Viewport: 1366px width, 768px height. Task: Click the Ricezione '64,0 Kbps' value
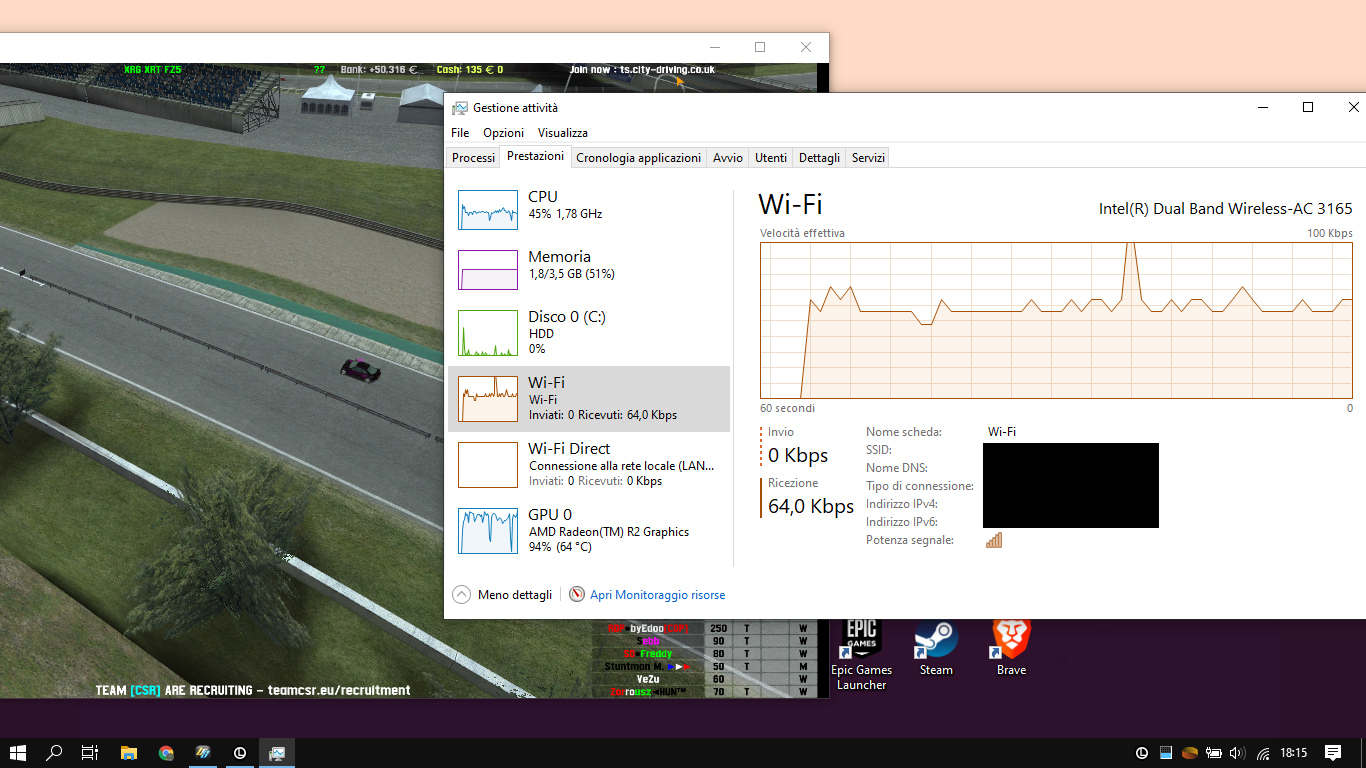[811, 506]
